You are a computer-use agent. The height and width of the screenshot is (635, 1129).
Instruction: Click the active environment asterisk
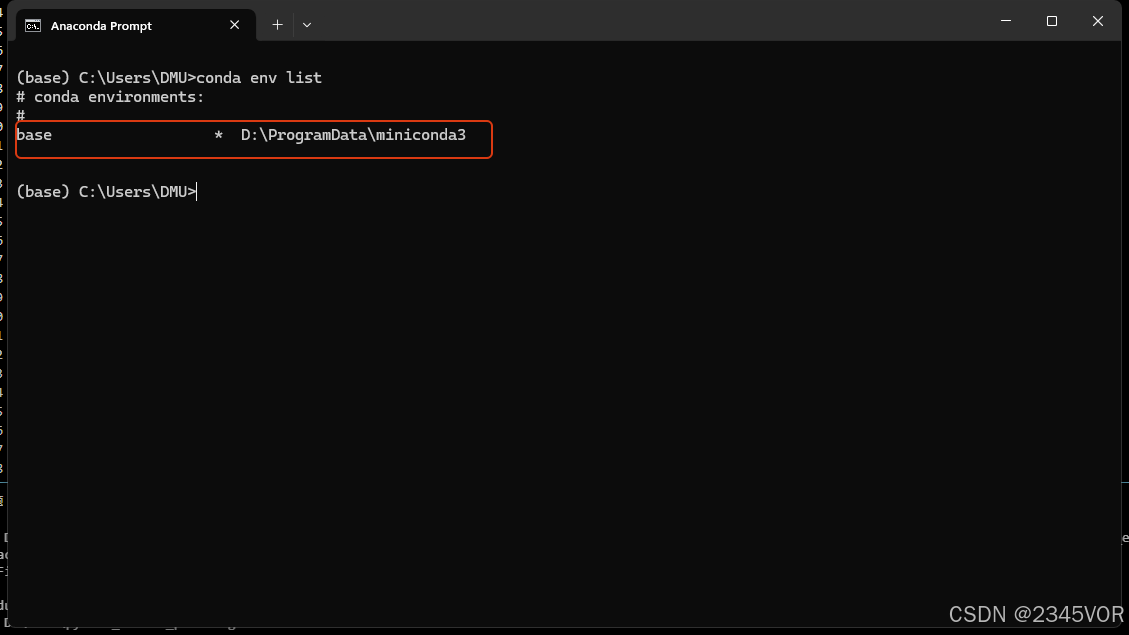218,135
